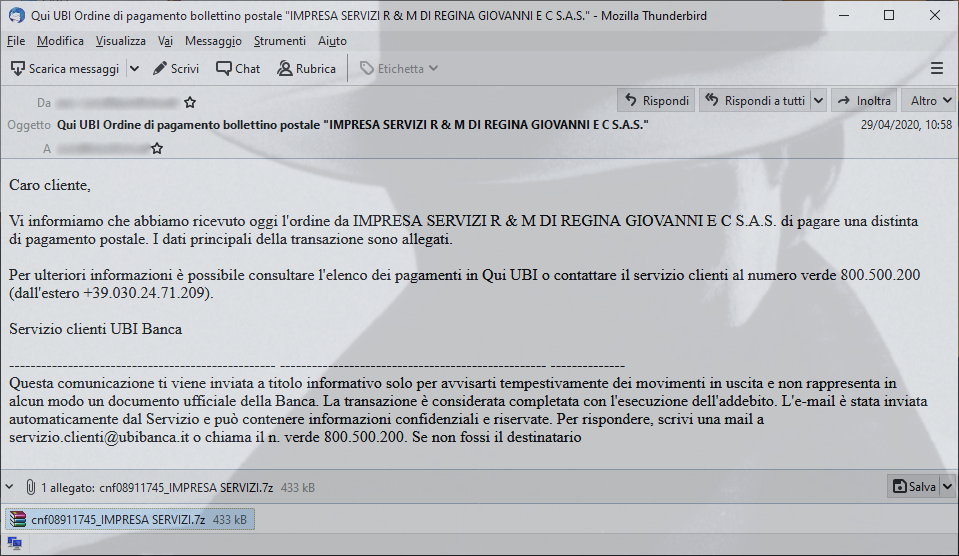Select attachment cnf08911745_IMPRESA SERVIZI.7z
The image size is (959, 556).
click(x=130, y=519)
